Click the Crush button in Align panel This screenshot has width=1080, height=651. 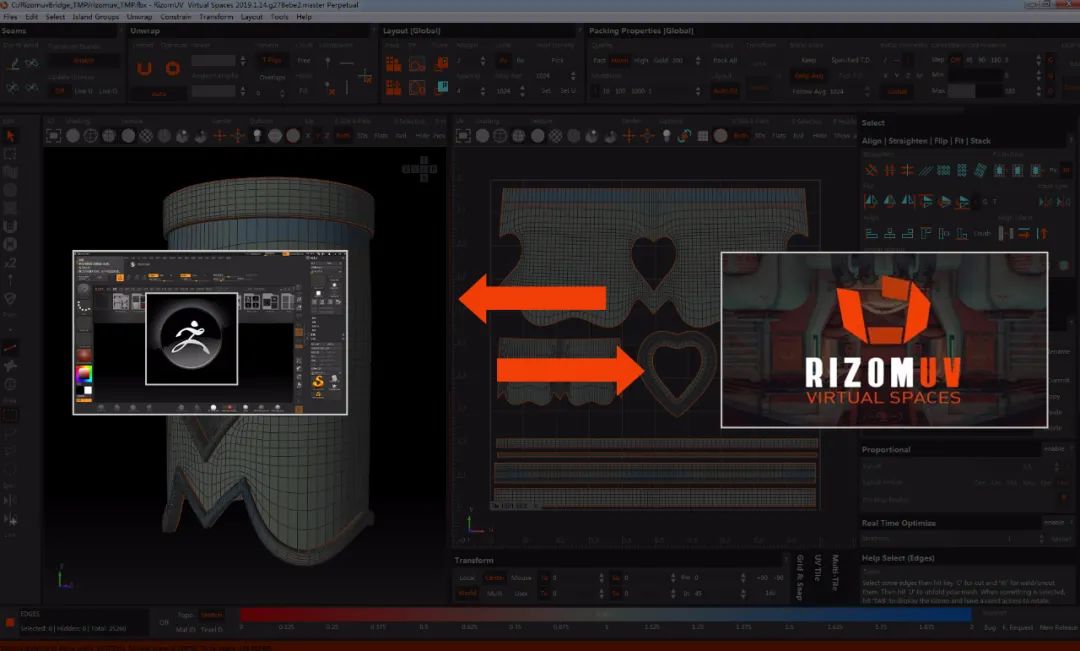tap(982, 234)
